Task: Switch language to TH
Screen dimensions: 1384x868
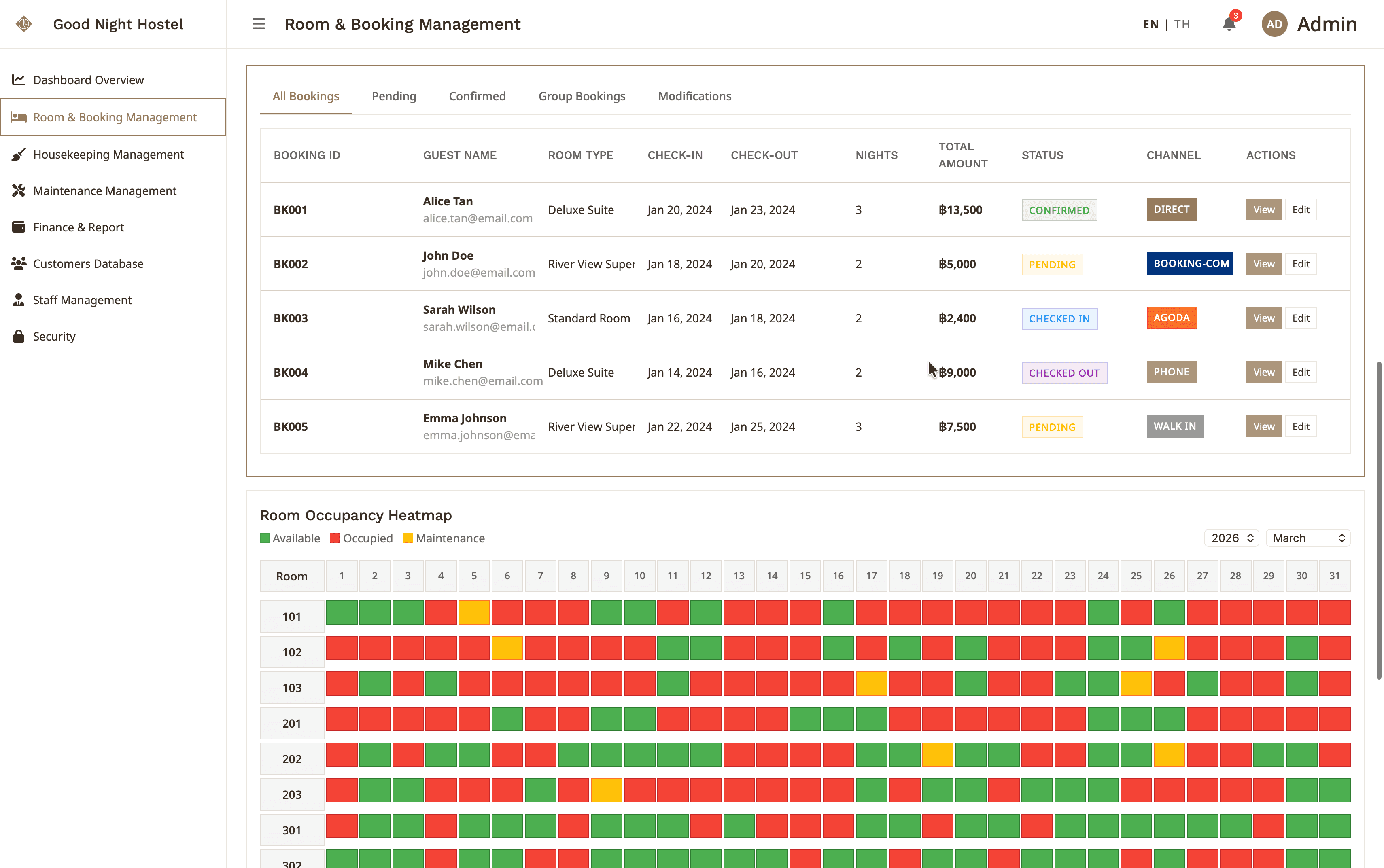Action: [x=1182, y=24]
